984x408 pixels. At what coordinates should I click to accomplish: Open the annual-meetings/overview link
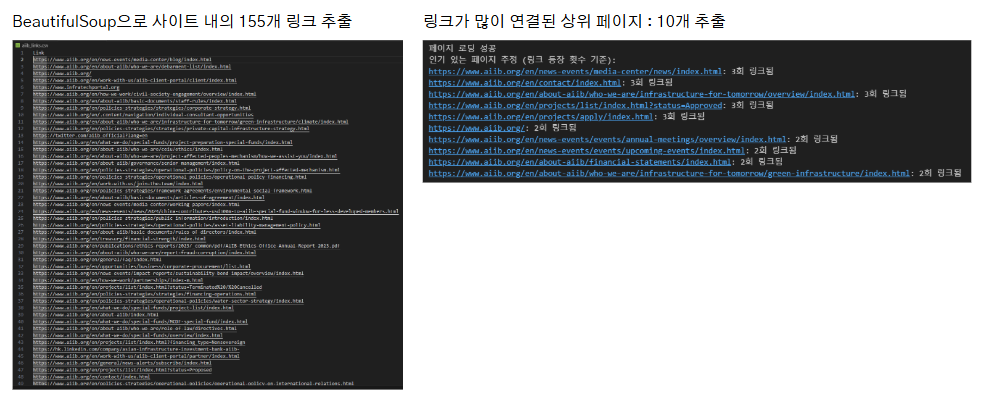pos(607,139)
